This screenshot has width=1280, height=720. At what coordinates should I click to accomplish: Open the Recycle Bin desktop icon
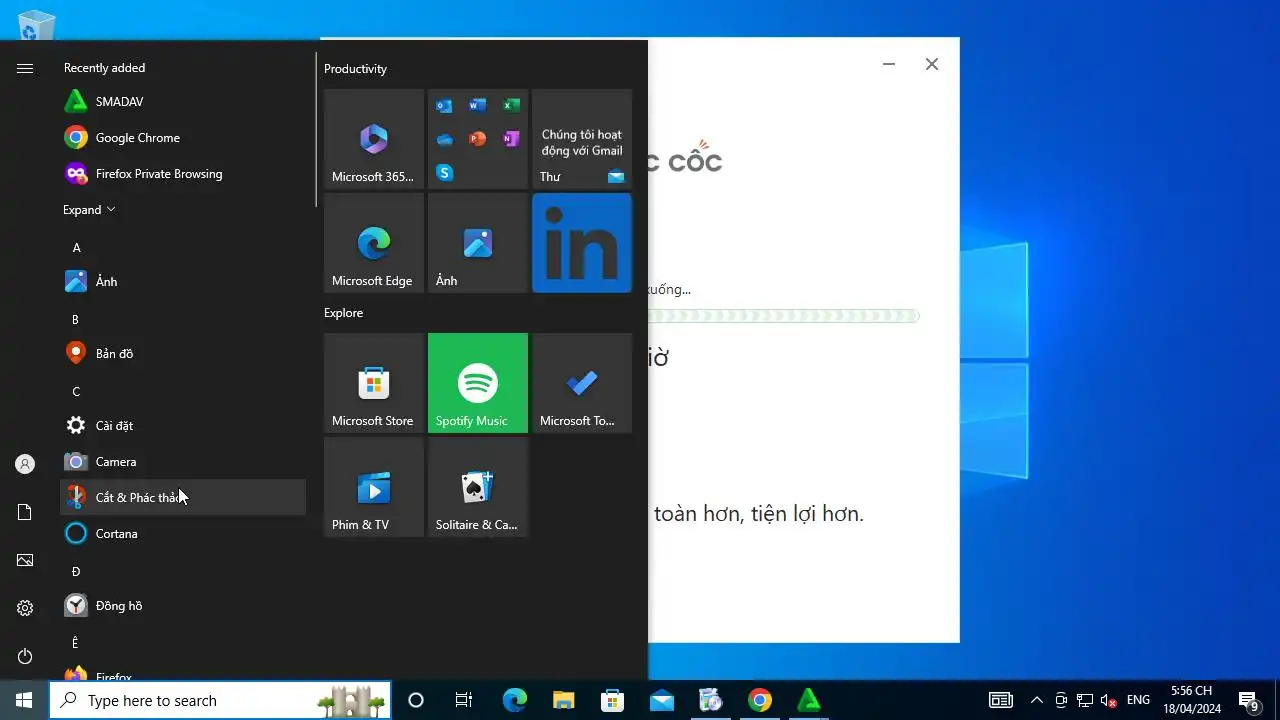click(x=37, y=24)
